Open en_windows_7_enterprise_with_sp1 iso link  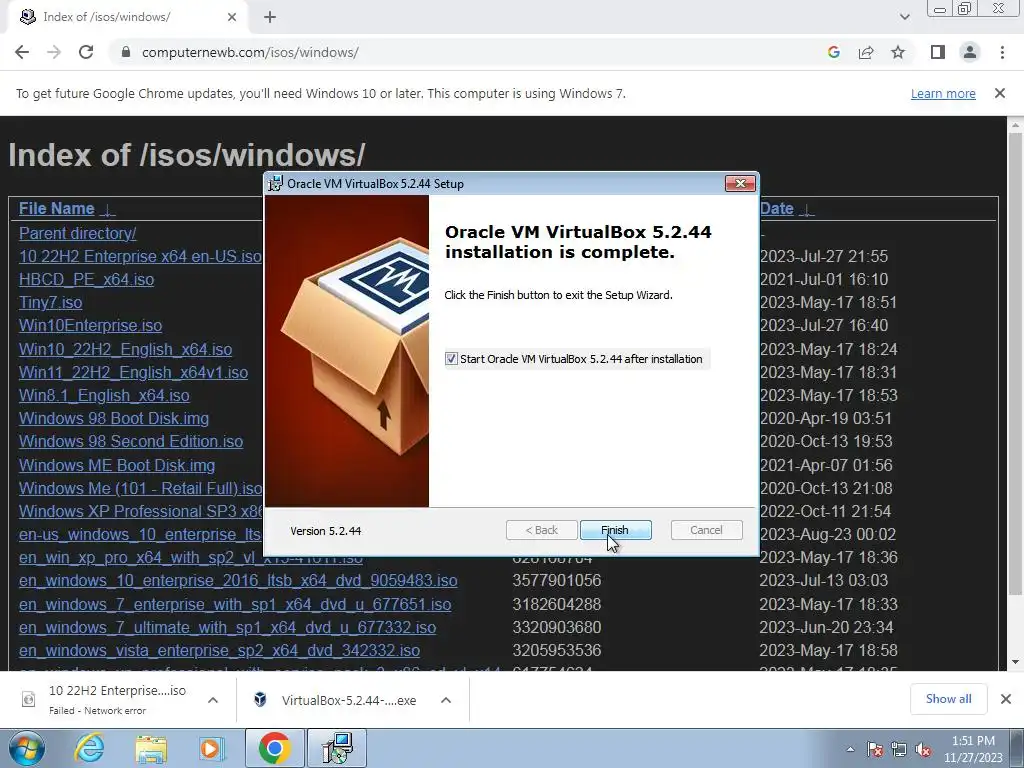(235, 604)
